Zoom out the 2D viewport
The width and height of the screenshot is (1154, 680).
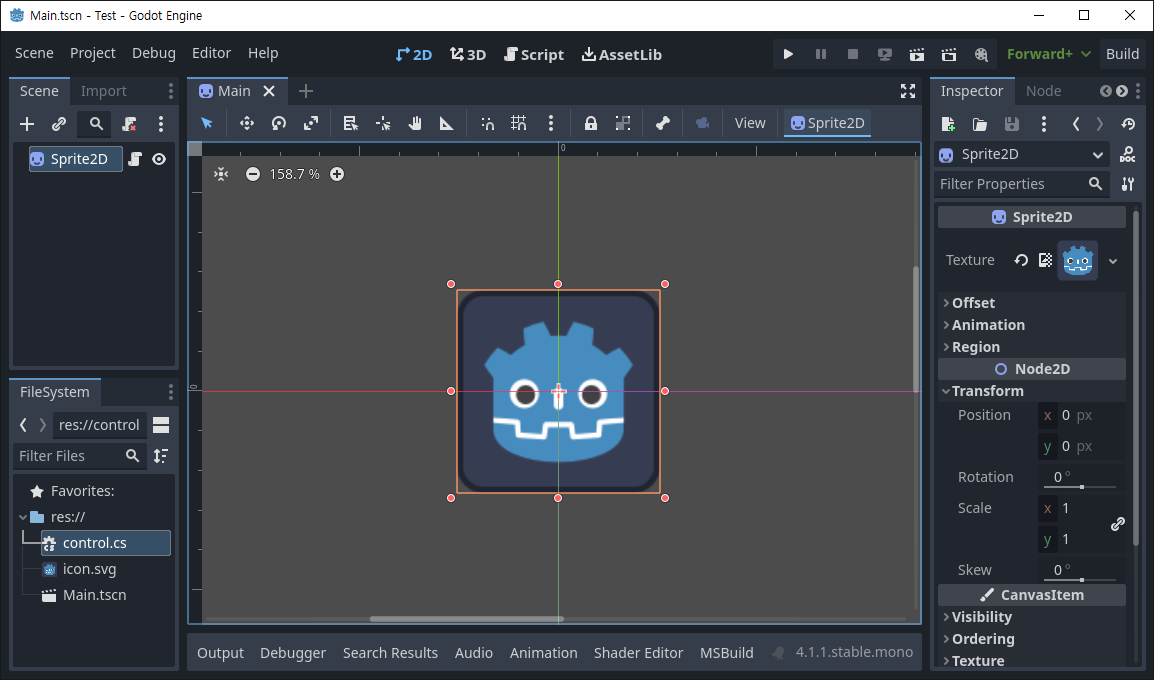coord(252,174)
